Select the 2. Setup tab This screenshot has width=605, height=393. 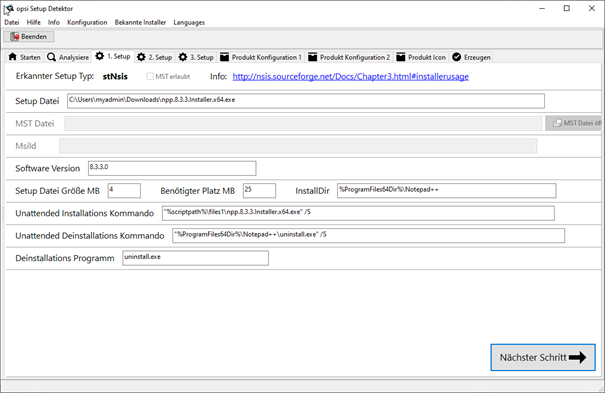coord(155,57)
